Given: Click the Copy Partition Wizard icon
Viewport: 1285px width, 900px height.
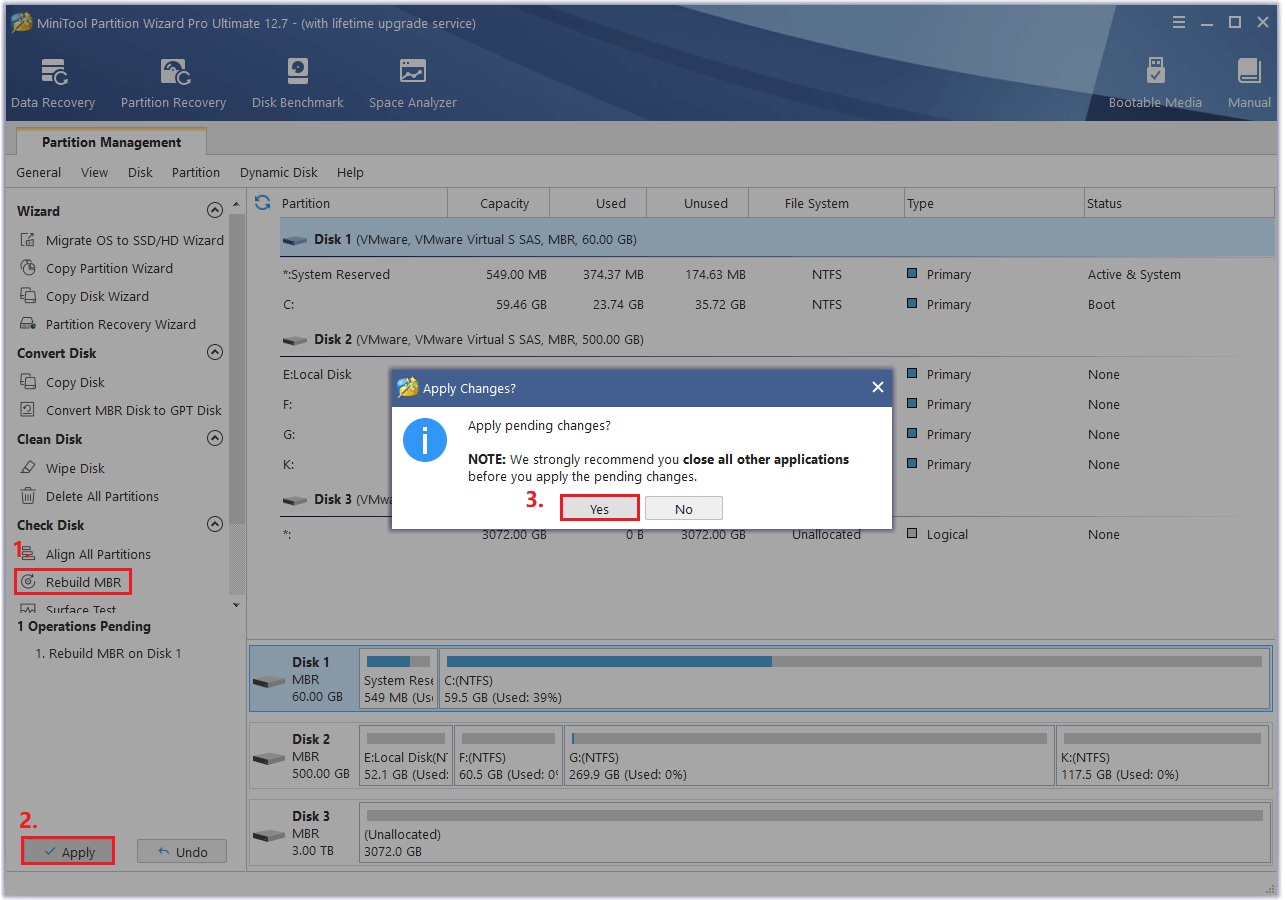Looking at the screenshot, I should (28, 268).
